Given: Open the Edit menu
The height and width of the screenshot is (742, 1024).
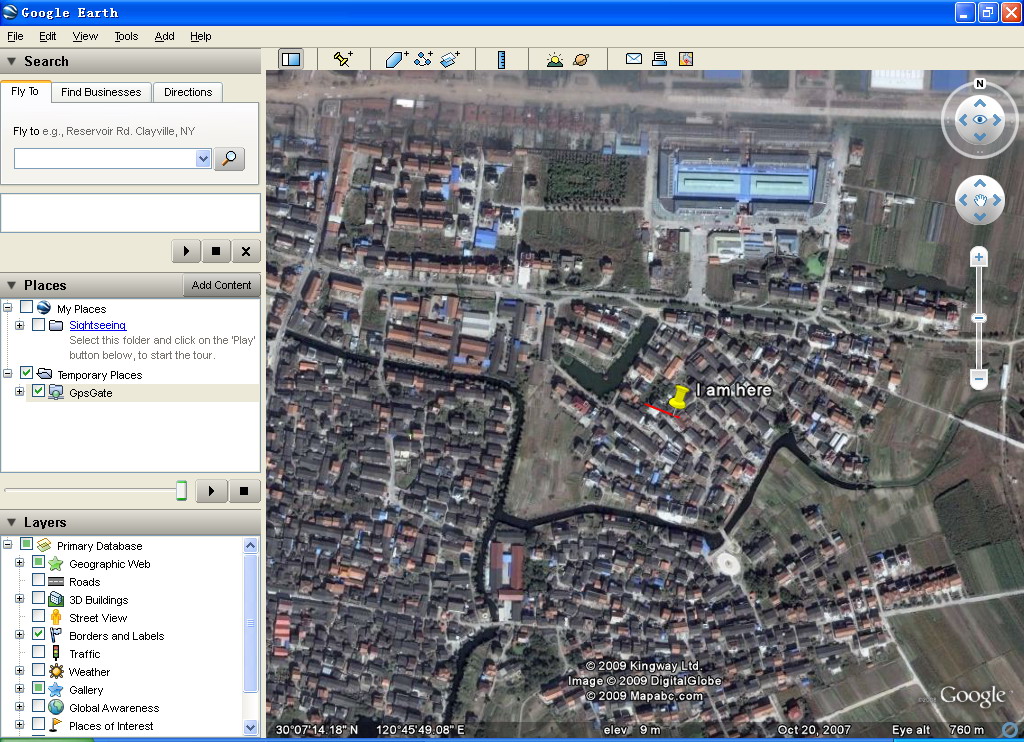Looking at the screenshot, I should click(48, 37).
